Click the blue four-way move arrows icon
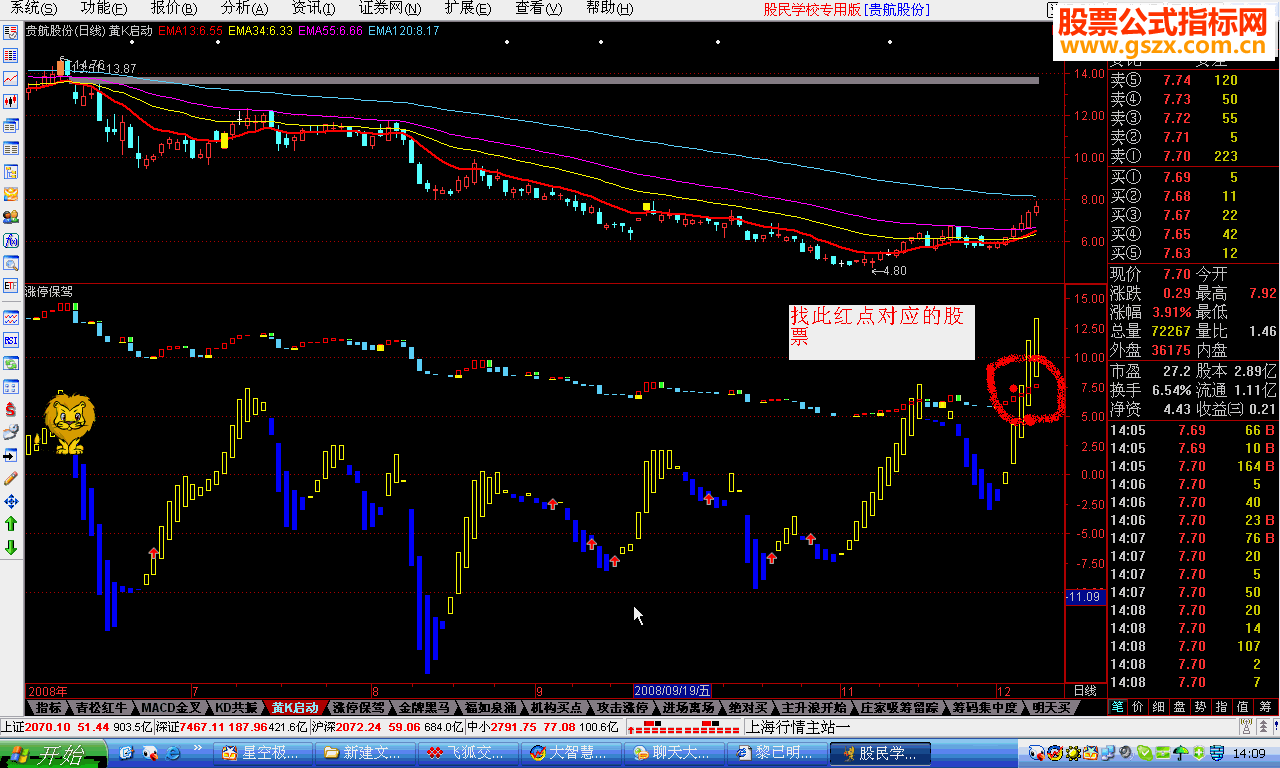 [x=11, y=500]
